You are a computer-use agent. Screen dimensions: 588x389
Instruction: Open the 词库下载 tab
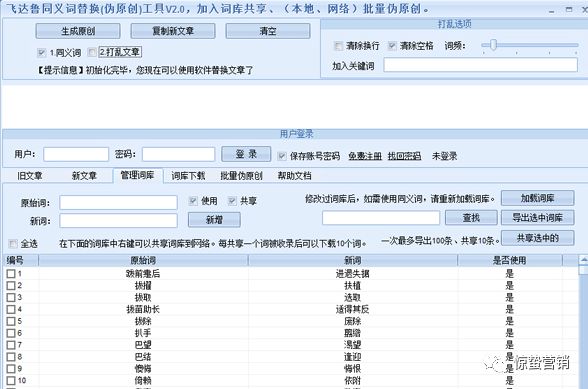click(188, 176)
